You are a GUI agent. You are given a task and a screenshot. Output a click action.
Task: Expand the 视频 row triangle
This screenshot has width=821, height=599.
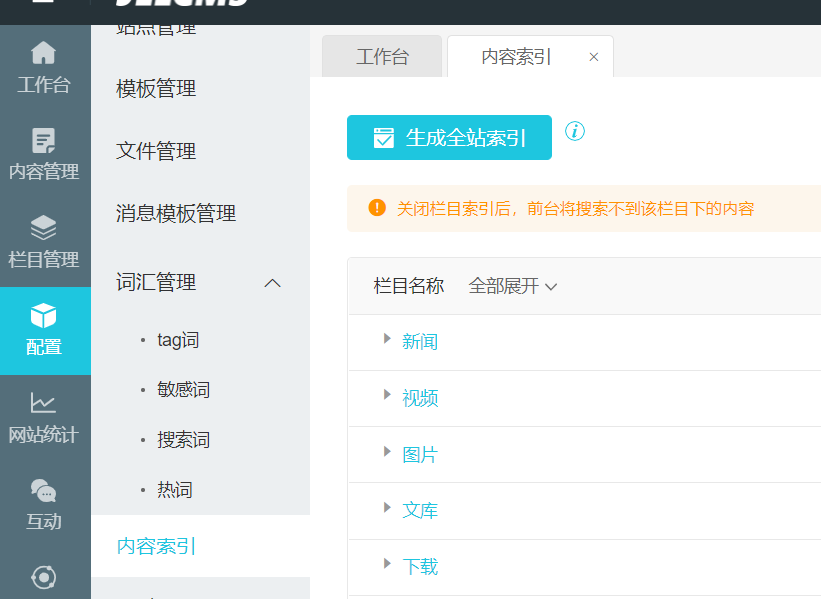[387, 395]
